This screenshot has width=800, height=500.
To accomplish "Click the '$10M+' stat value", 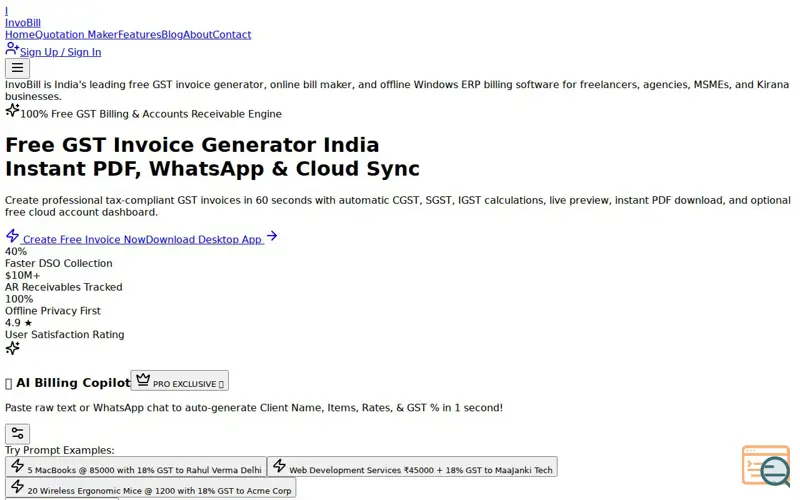I will pos(22,276).
